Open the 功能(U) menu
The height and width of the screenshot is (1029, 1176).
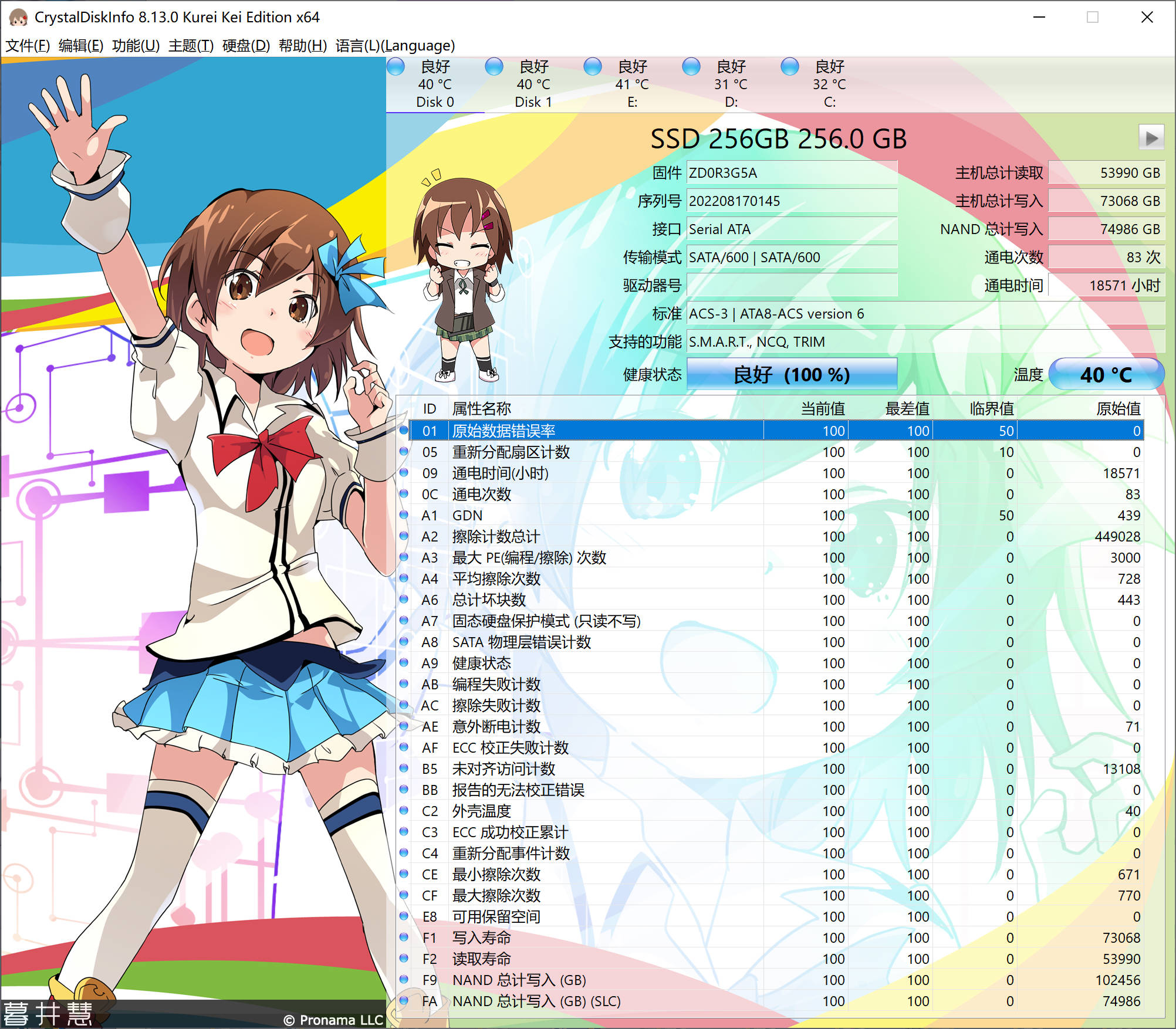pos(136,45)
